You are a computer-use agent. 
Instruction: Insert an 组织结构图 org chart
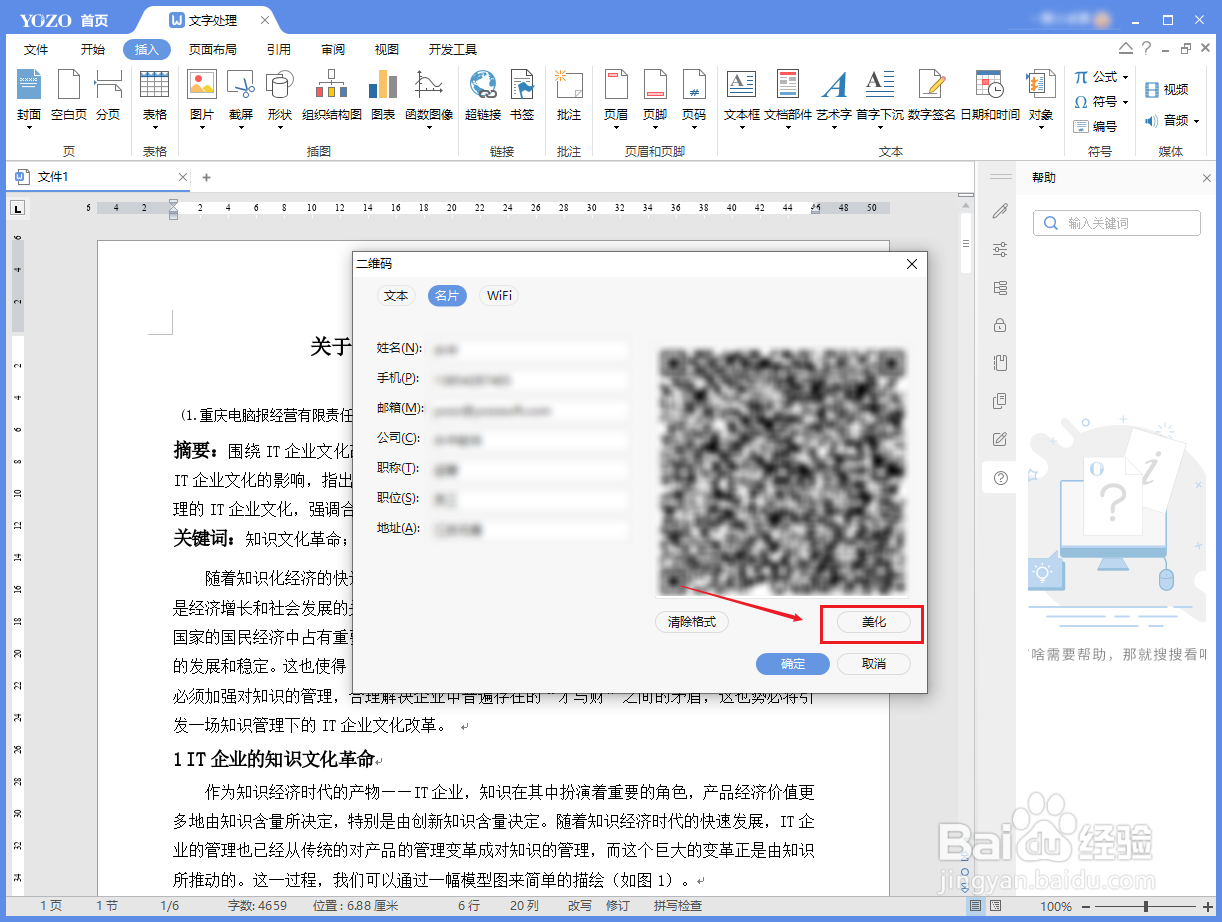332,97
